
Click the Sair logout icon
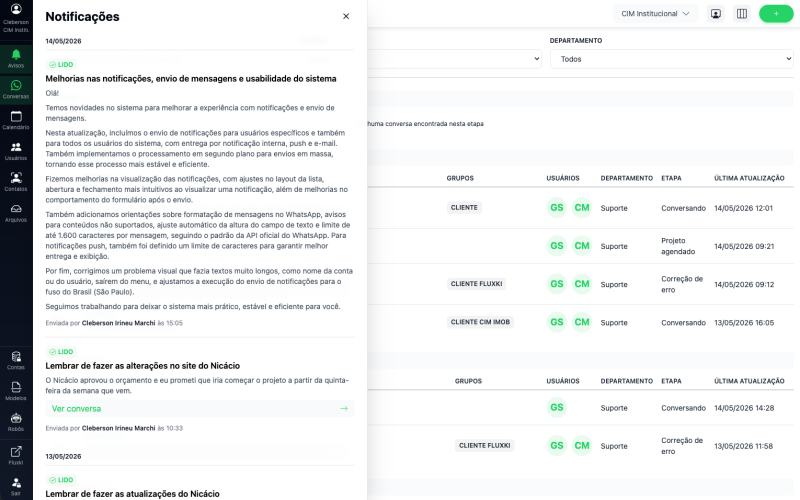pos(16,486)
